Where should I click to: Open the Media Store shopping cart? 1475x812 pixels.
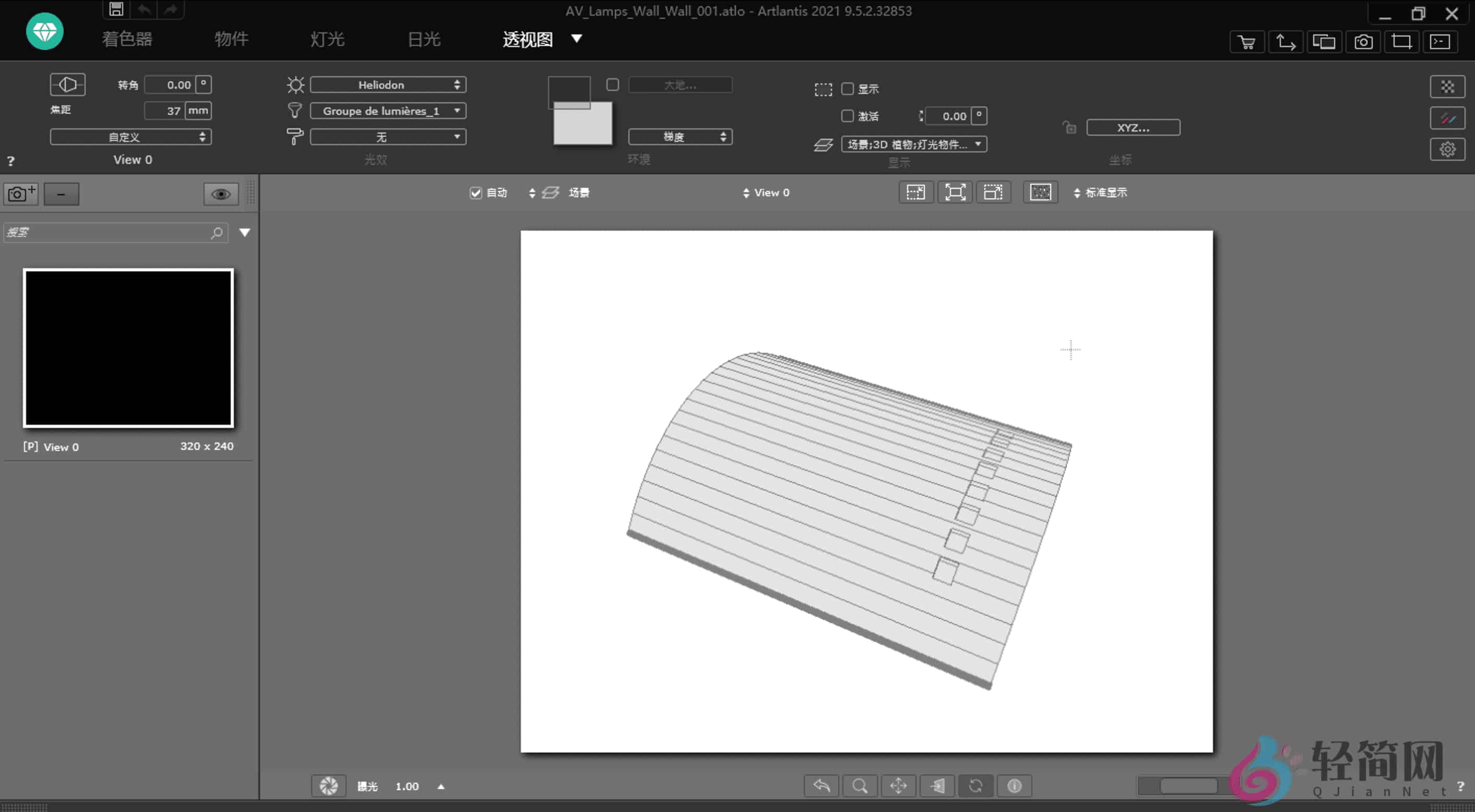coord(1246,41)
